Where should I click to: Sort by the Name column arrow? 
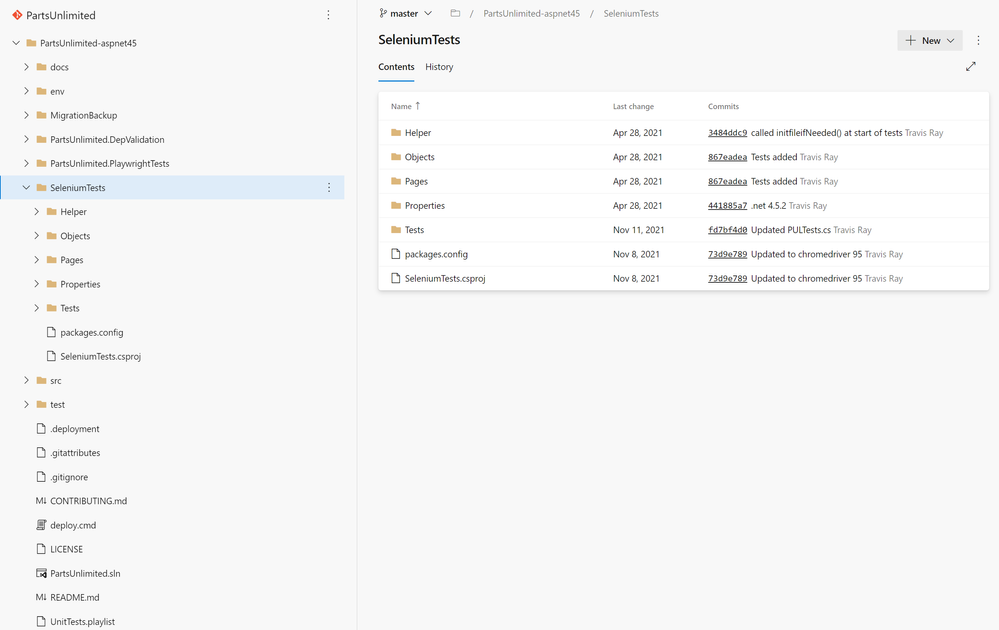(417, 106)
